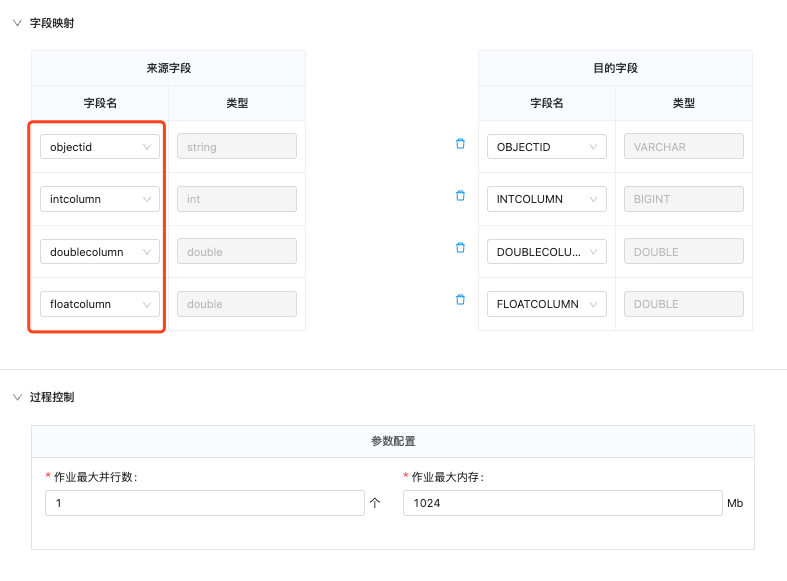Collapse the 字段映射 section
787x581 pixels.
(17, 23)
